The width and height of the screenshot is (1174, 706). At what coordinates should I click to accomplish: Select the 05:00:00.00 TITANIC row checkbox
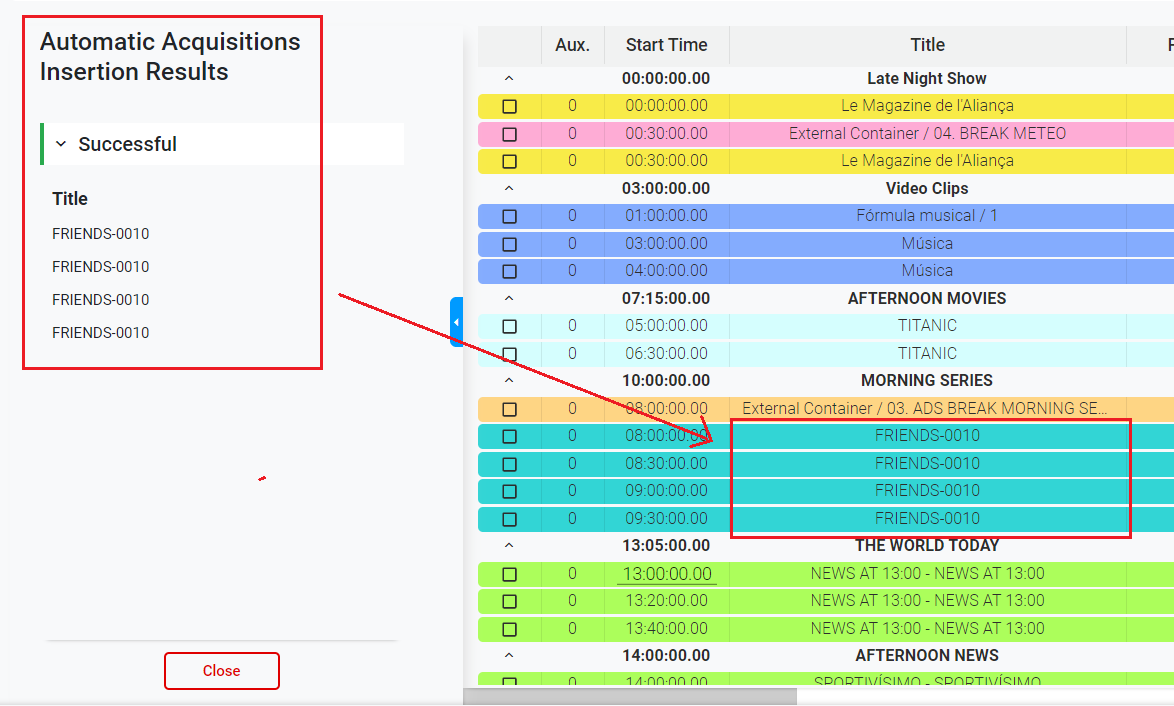[x=509, y=326]
